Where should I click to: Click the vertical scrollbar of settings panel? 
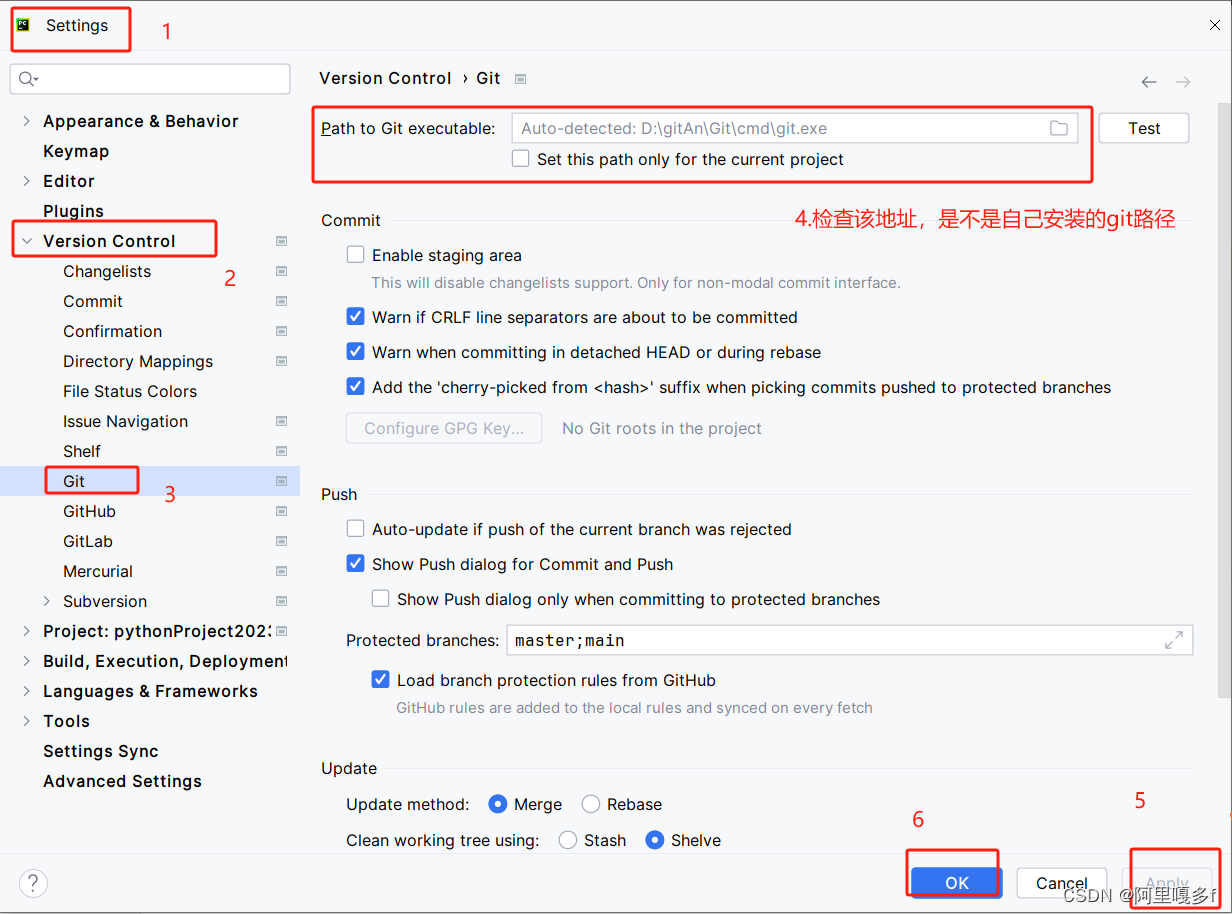(1224, 400)
